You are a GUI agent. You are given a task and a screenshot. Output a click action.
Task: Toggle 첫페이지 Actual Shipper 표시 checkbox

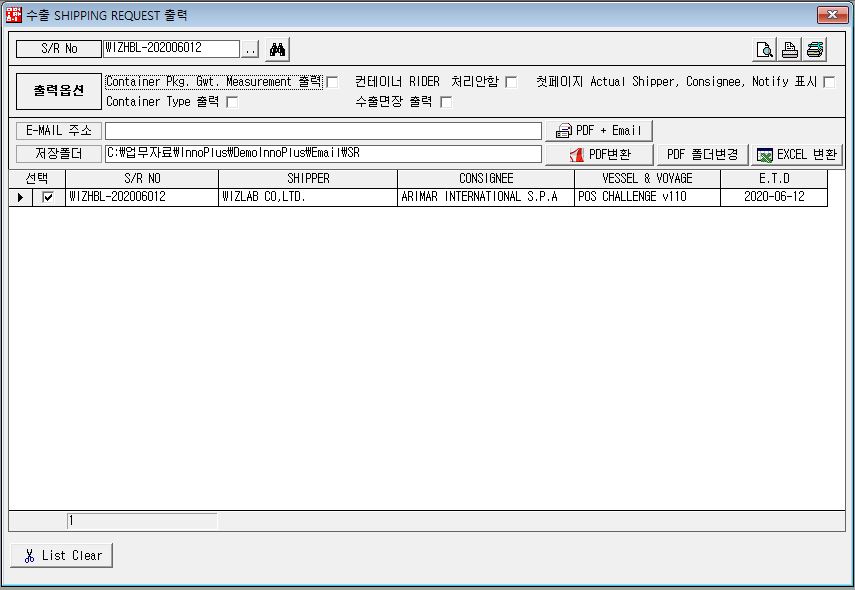click(829, 82)
